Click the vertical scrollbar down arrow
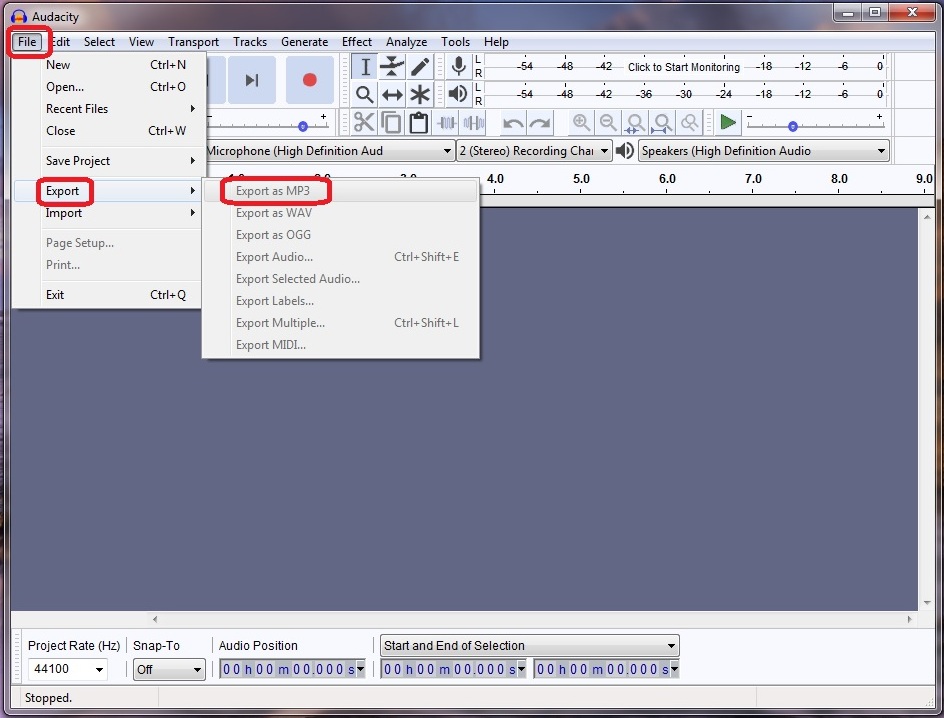This screenshot has width=944, height=718. [x=927, y=602]
